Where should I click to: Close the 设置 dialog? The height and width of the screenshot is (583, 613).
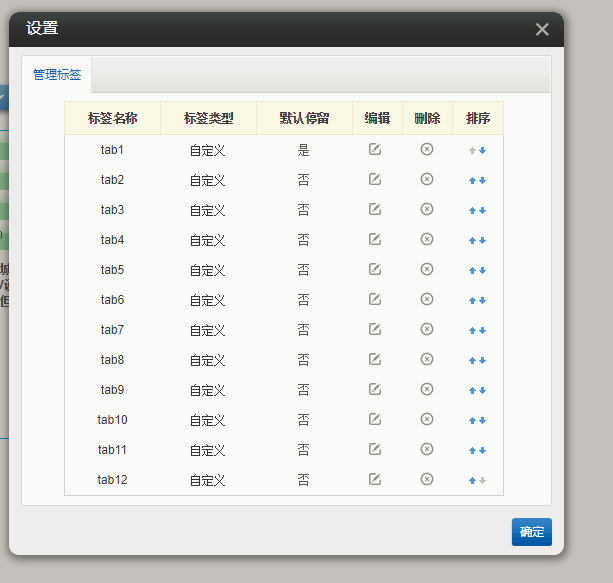(542, 29)
